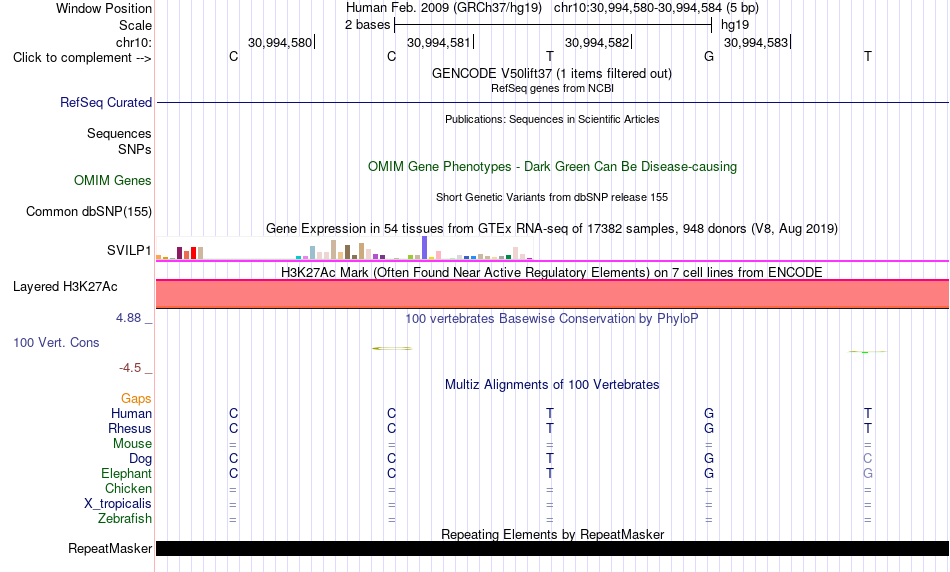Click the SVILP1 GTEx expression bar chart

(x=344, y=248)
